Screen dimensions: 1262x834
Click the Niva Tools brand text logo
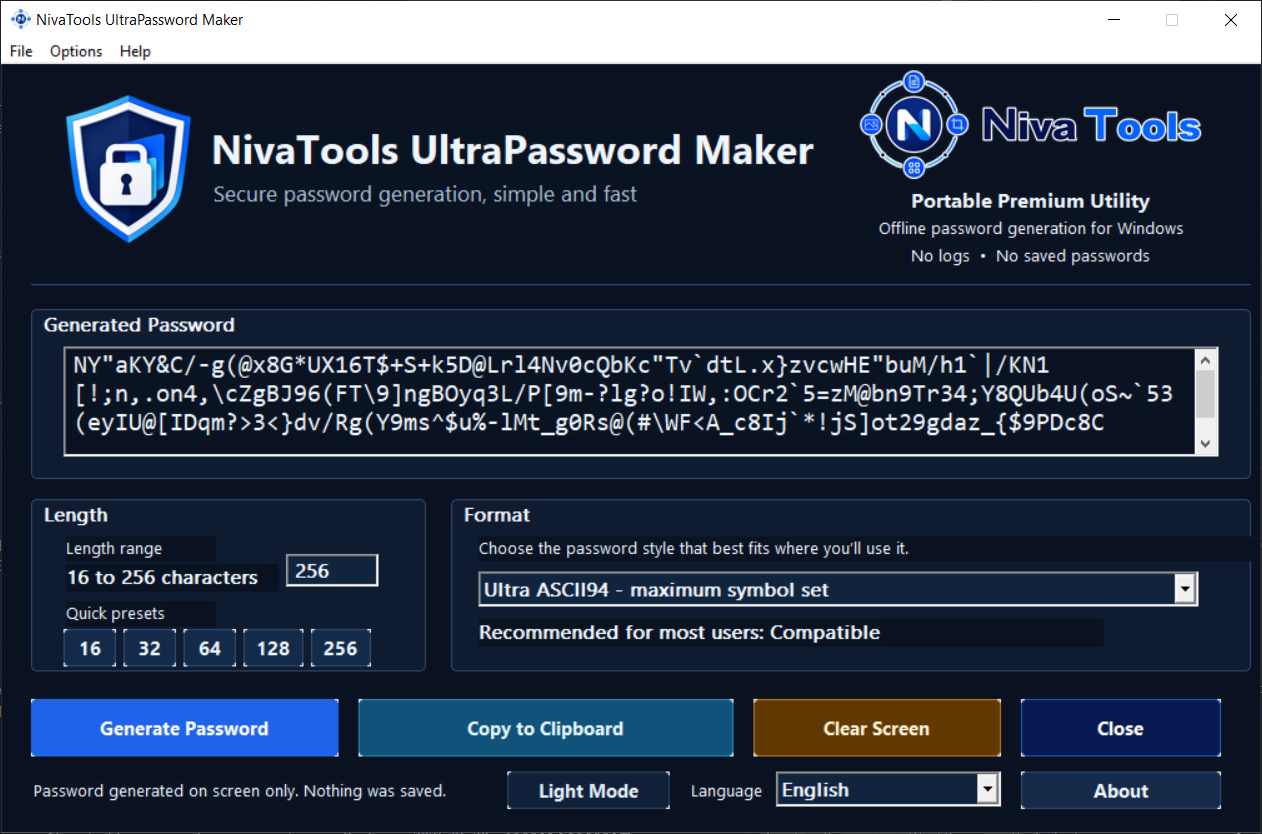click(1091, 126)
